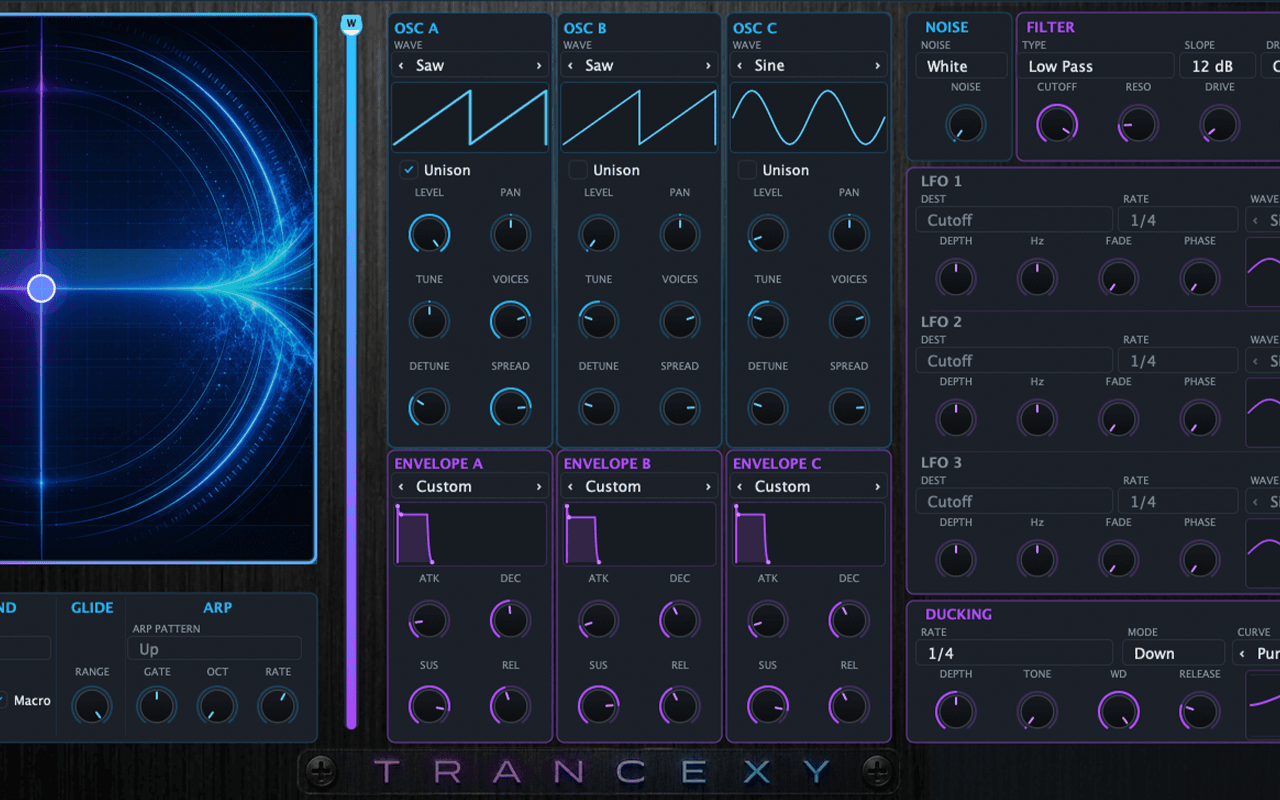1280x800 pixels.
Task: Open Arp Pattern dropdown showing Up
Action: tap(214, 649)
